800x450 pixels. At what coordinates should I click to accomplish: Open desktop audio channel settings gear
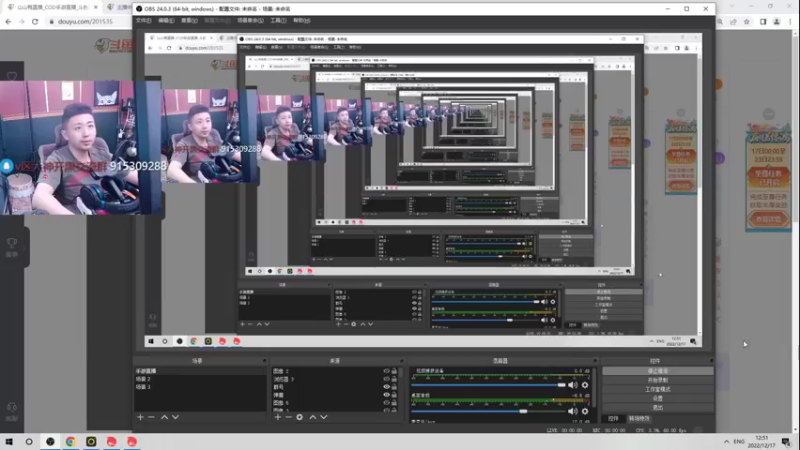tap(585, 411)
